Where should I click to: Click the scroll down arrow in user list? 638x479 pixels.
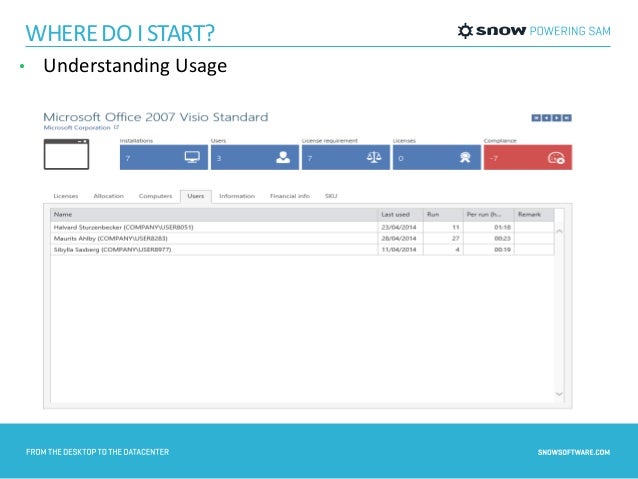point(559,394)
